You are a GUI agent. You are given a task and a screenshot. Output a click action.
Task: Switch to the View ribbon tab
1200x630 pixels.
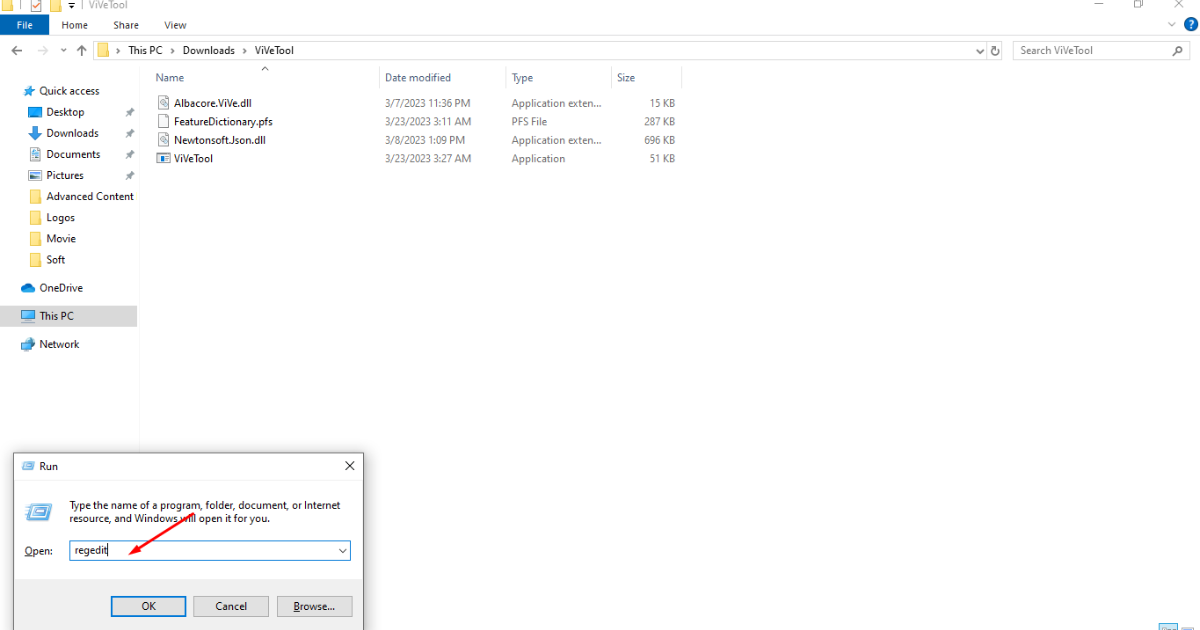[x=175, y=25]
